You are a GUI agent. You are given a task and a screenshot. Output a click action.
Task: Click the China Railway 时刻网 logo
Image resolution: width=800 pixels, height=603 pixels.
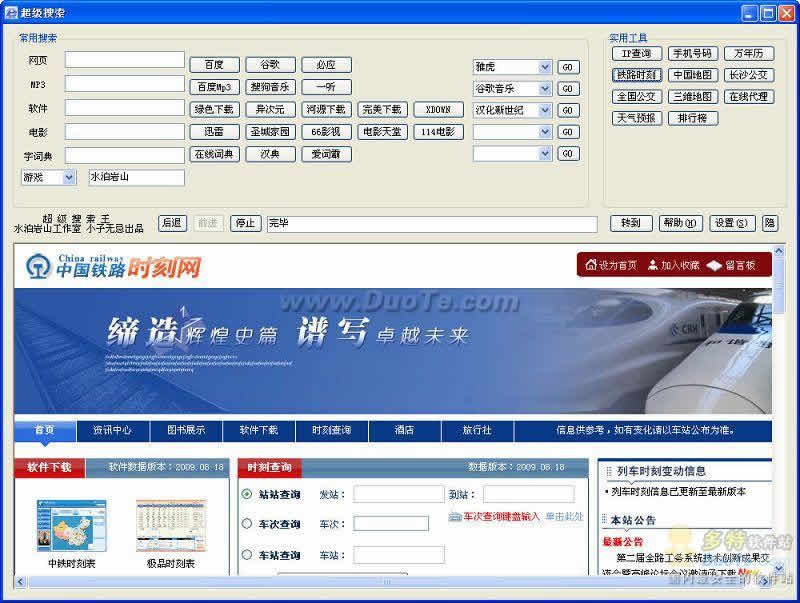[113, 267]
